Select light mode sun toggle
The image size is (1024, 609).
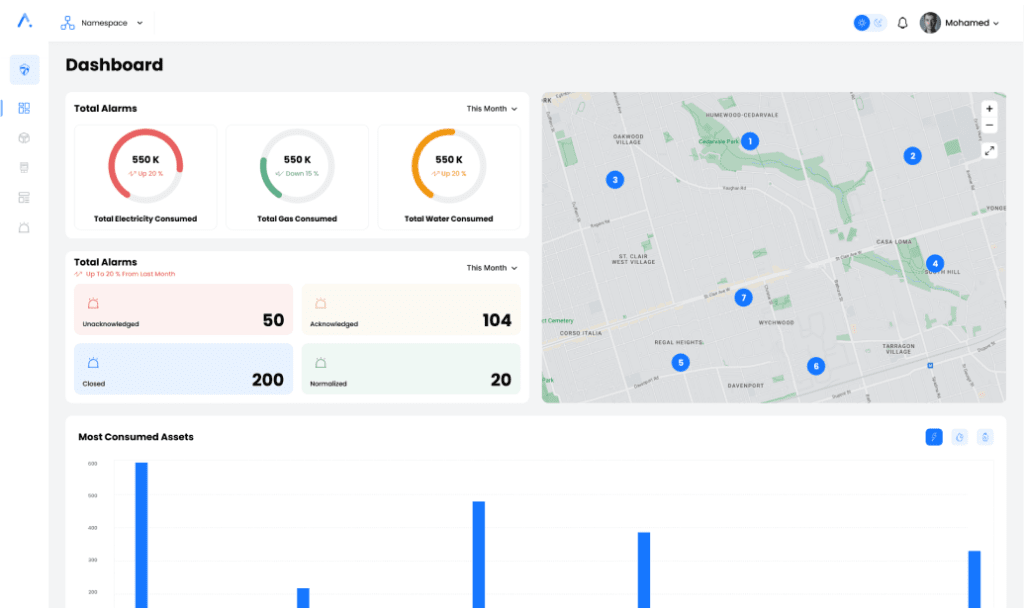pos(861,23)
